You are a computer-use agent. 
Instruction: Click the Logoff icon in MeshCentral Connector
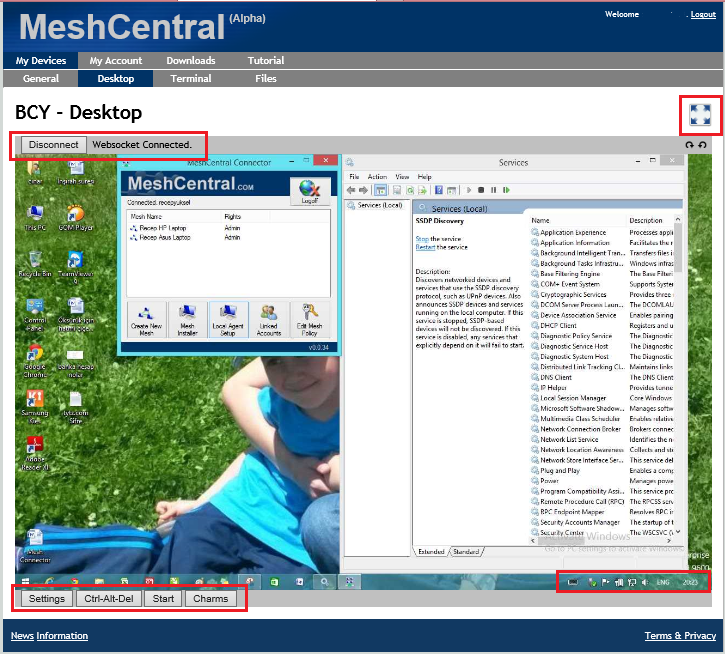[310, 191]
